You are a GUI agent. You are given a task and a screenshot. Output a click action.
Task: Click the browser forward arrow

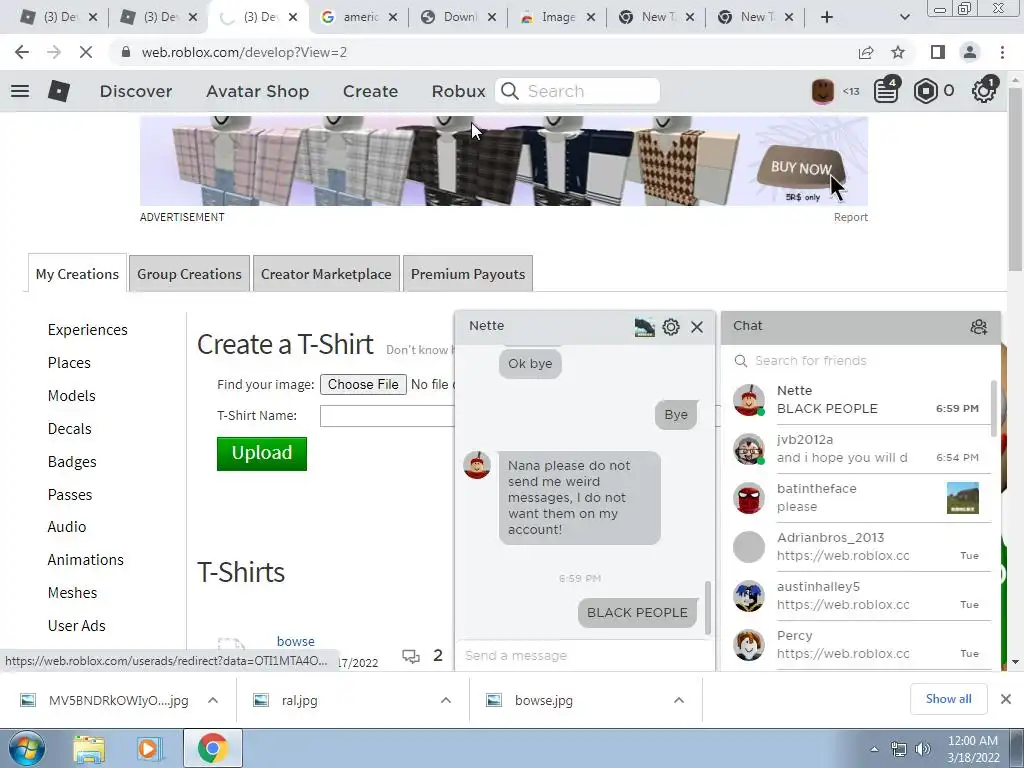54,52
